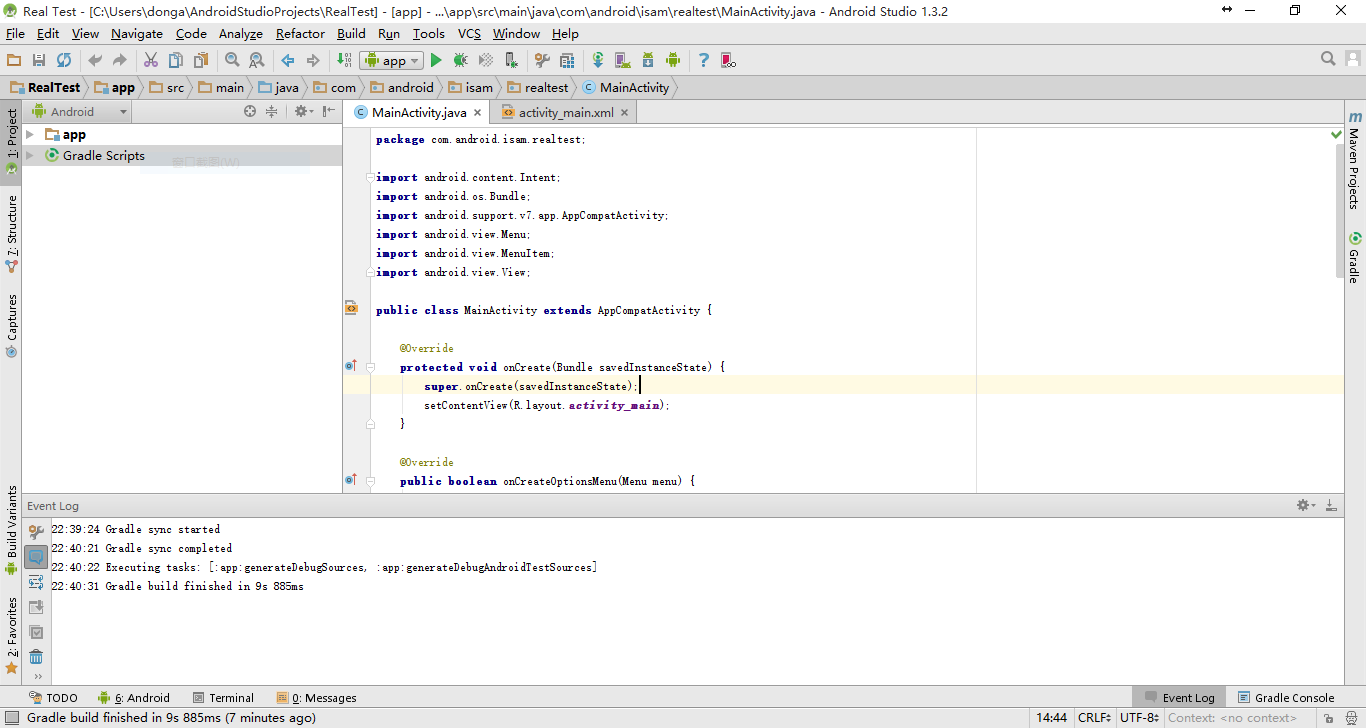The image size is (1366, 728).
Task: Click the Debug app bug icon
Action: tap(461, 61)
